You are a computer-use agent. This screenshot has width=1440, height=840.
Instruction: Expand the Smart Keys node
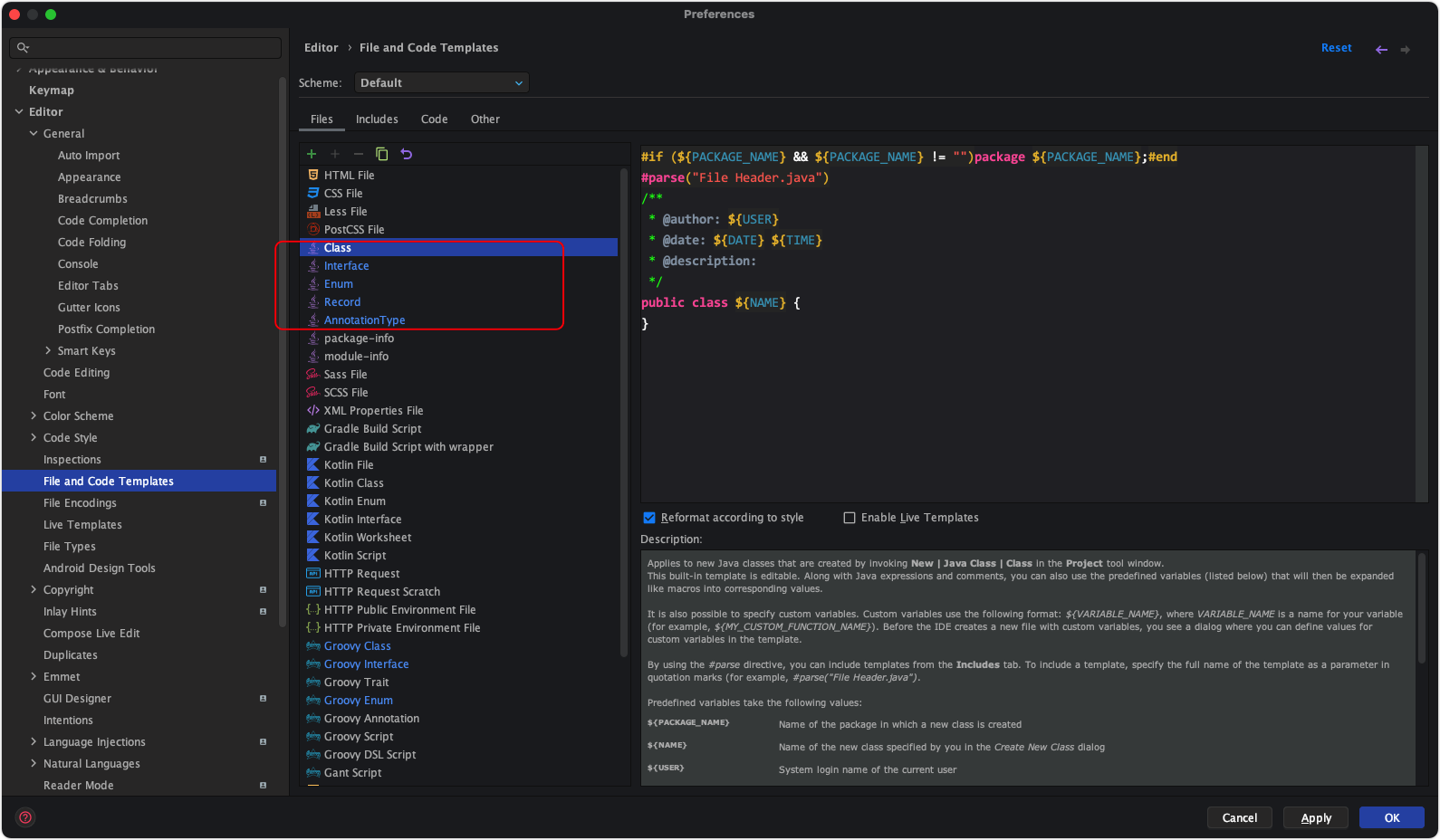click(x=48, y=351)
